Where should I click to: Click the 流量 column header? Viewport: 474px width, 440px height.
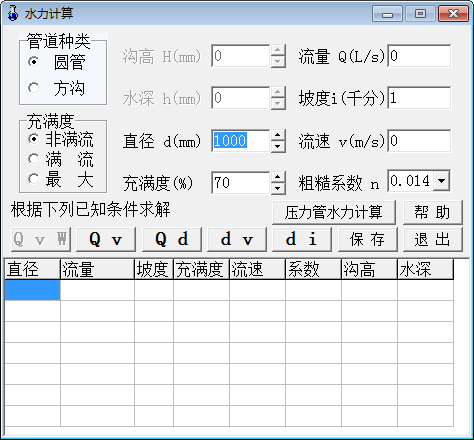[98, 269]
